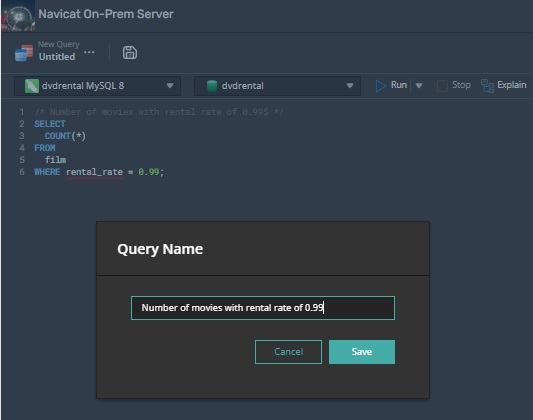533x420 pixels.
Task: Click the film table name on line 5
Action: (x=55, y=160)
